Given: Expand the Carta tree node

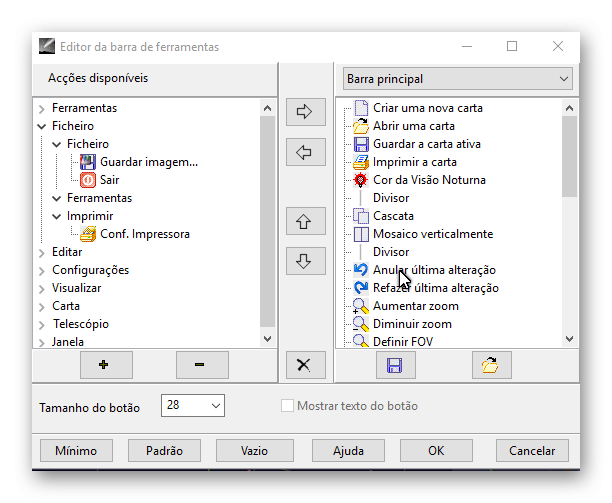Looking at the screenshot, I should pos(42,307).
